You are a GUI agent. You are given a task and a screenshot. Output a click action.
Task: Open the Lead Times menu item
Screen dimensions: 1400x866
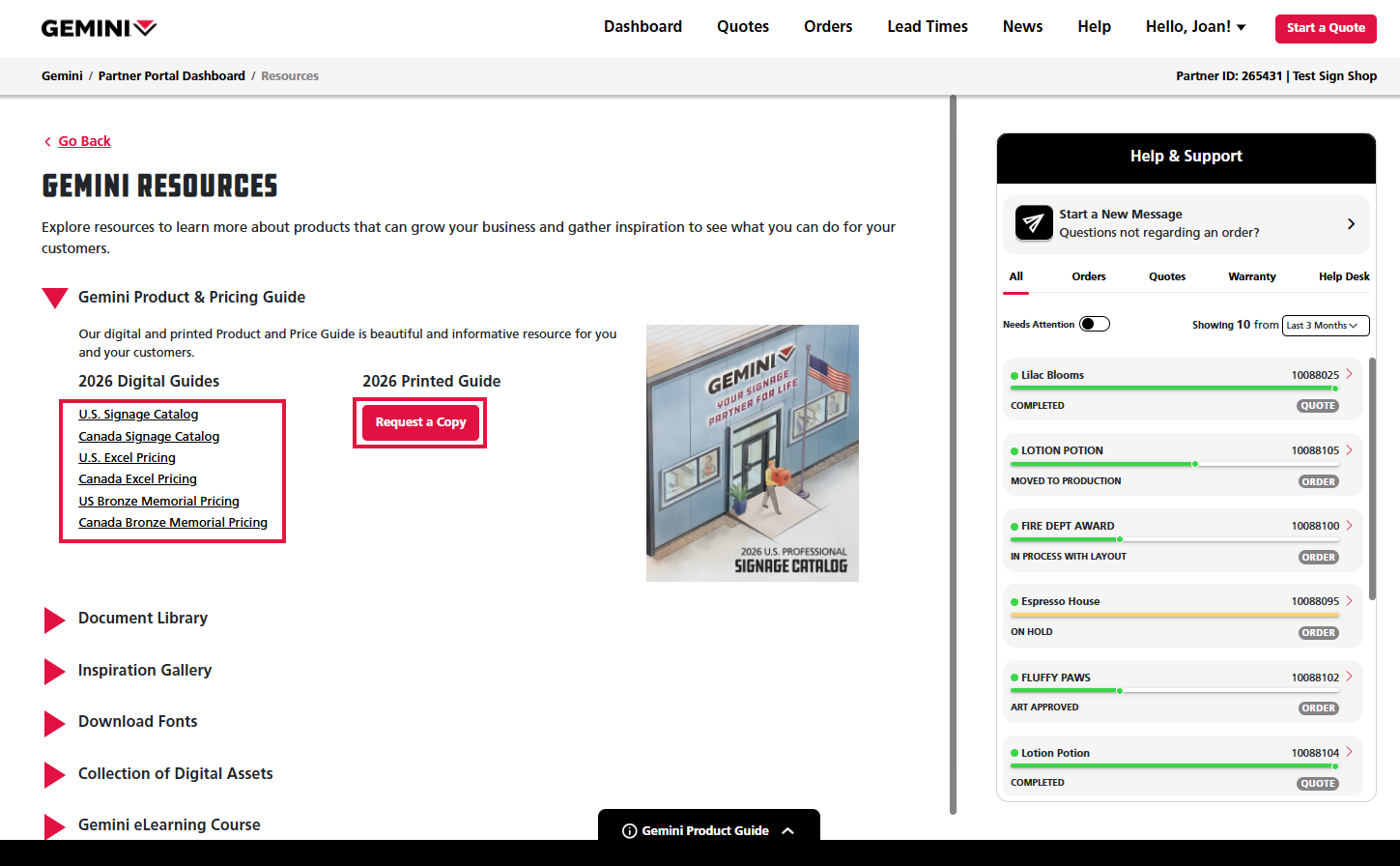pyautogui.click(x=927, y=27)
